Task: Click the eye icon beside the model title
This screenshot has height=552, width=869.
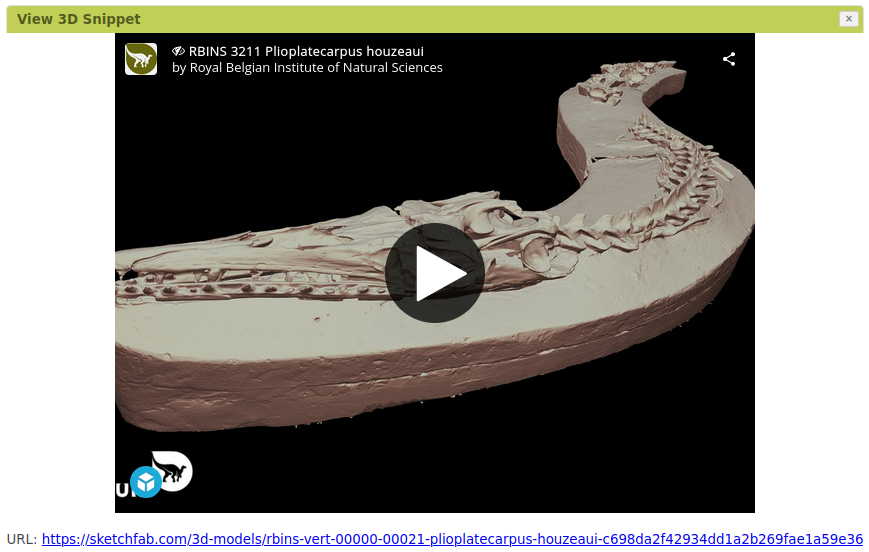Action: [x=179, y=51]
